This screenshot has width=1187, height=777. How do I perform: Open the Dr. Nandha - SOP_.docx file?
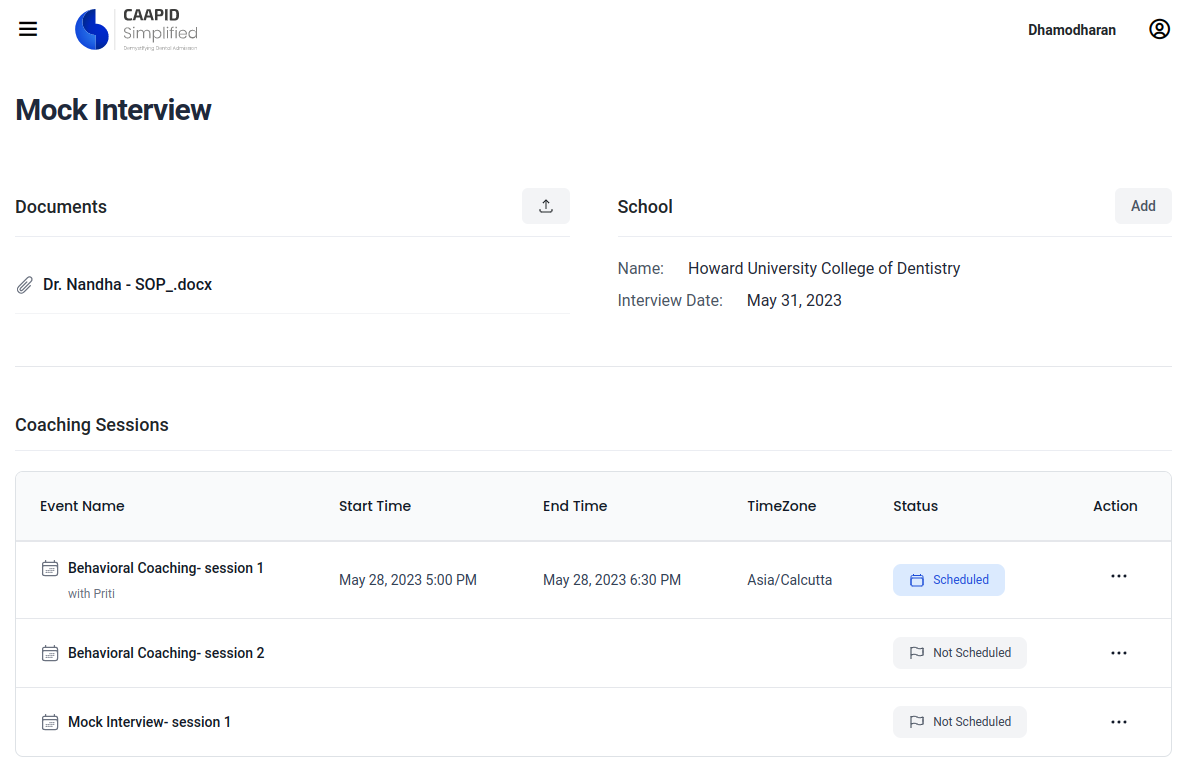click(x=127, y=285)
